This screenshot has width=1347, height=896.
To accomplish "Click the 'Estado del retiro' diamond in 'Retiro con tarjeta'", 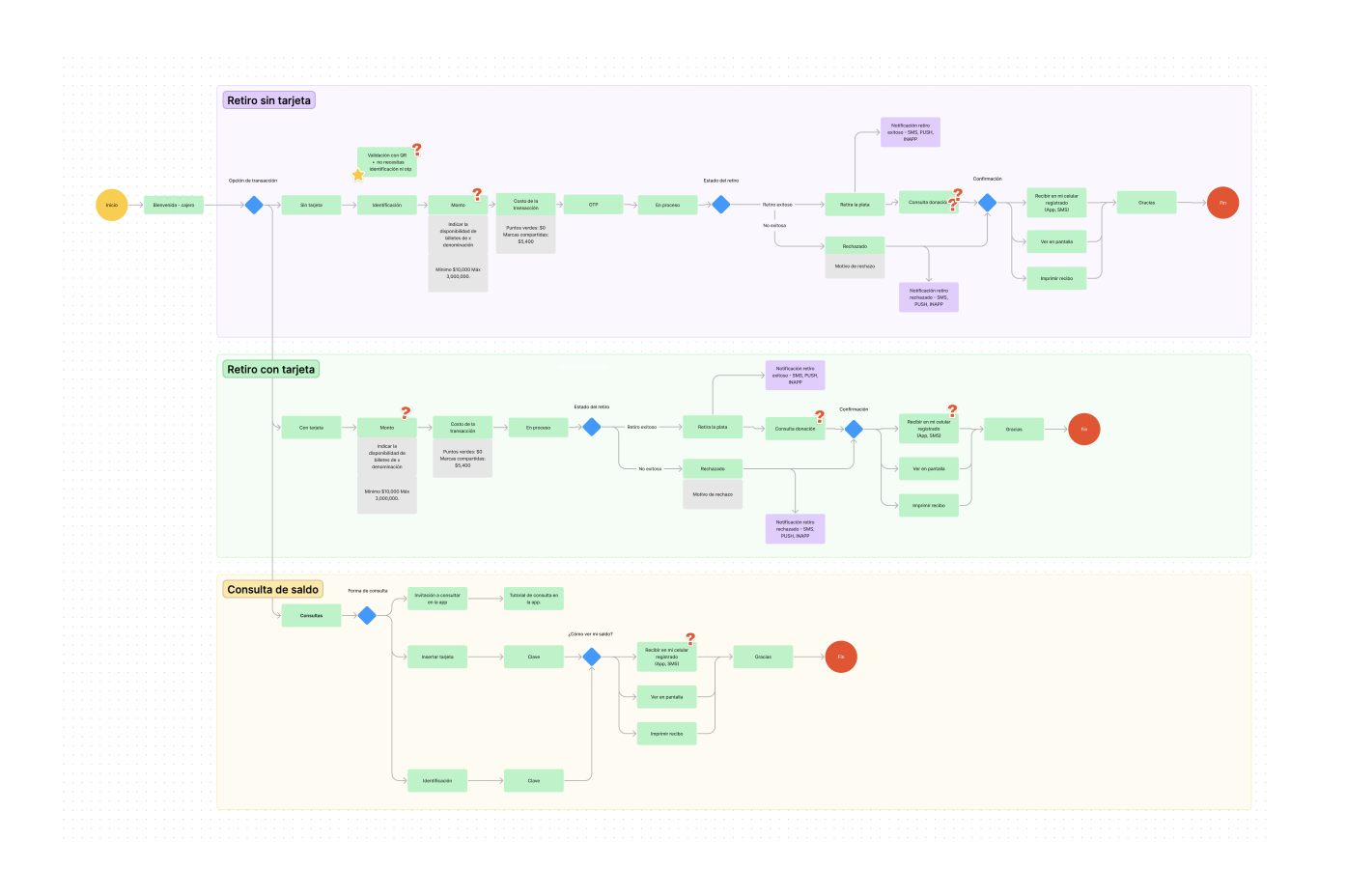I will coord(592,427).
